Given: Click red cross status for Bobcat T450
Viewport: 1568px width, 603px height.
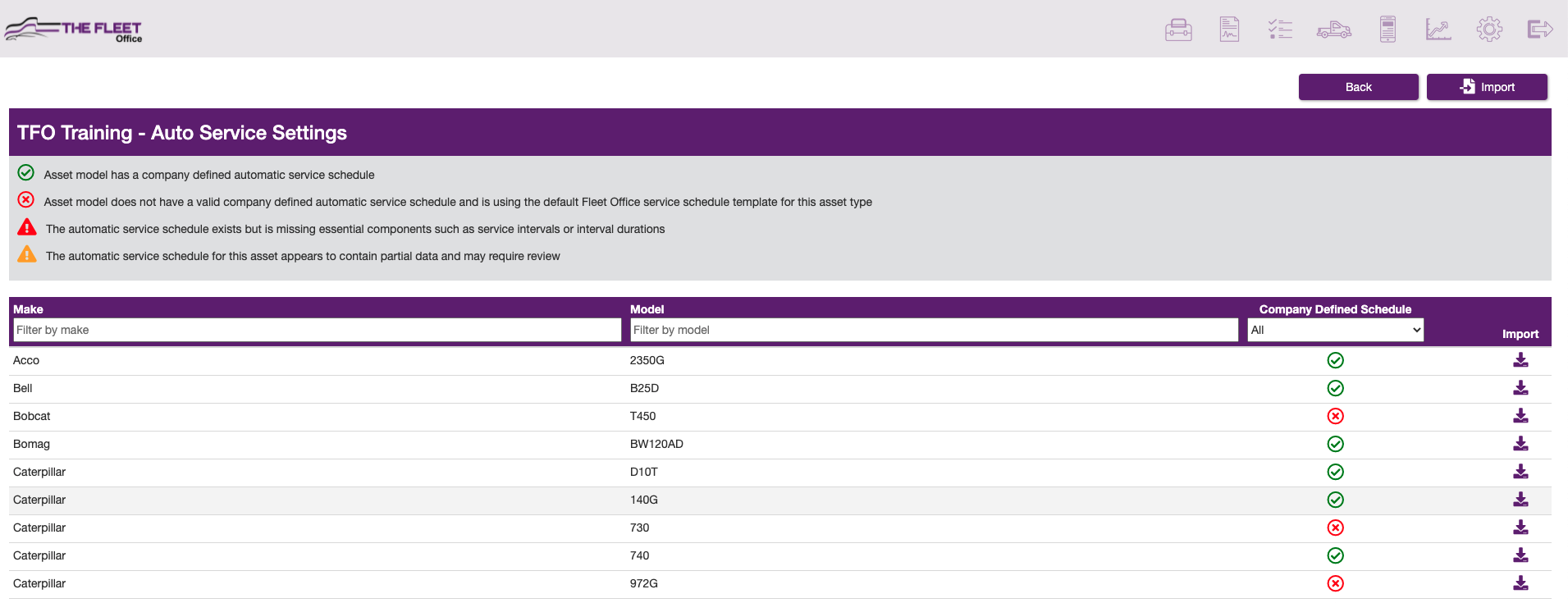Looking at the screenshot, I should pos(1335,416).
